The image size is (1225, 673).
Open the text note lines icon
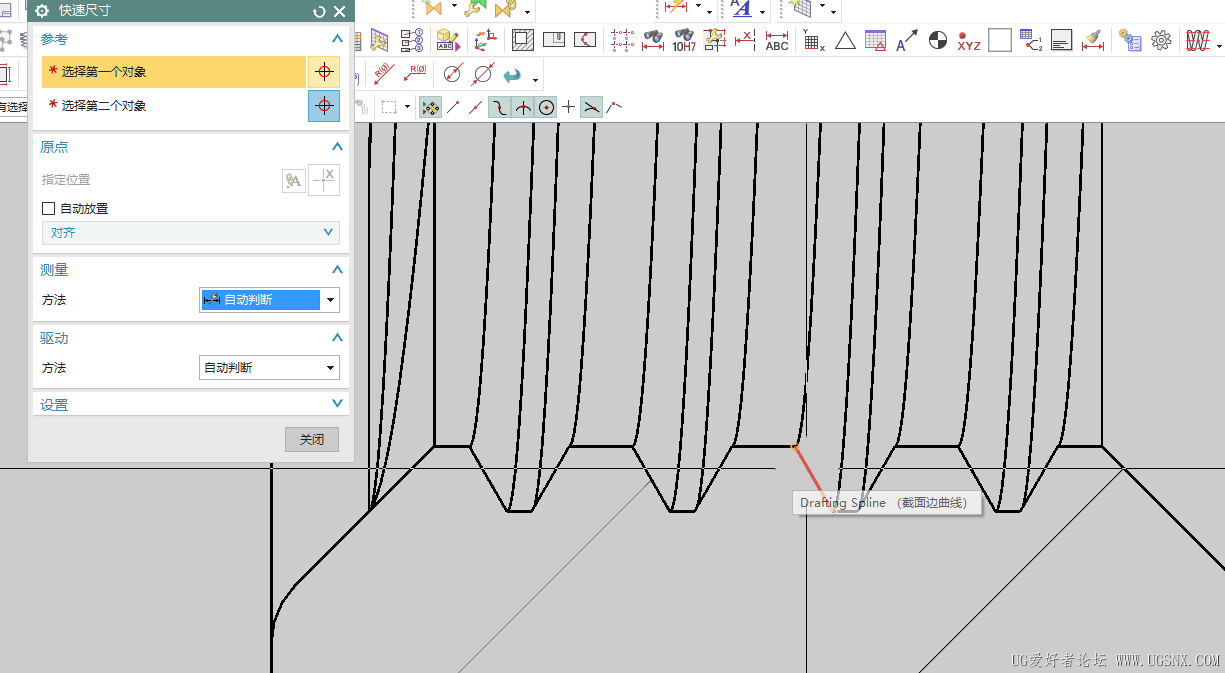1062,40
